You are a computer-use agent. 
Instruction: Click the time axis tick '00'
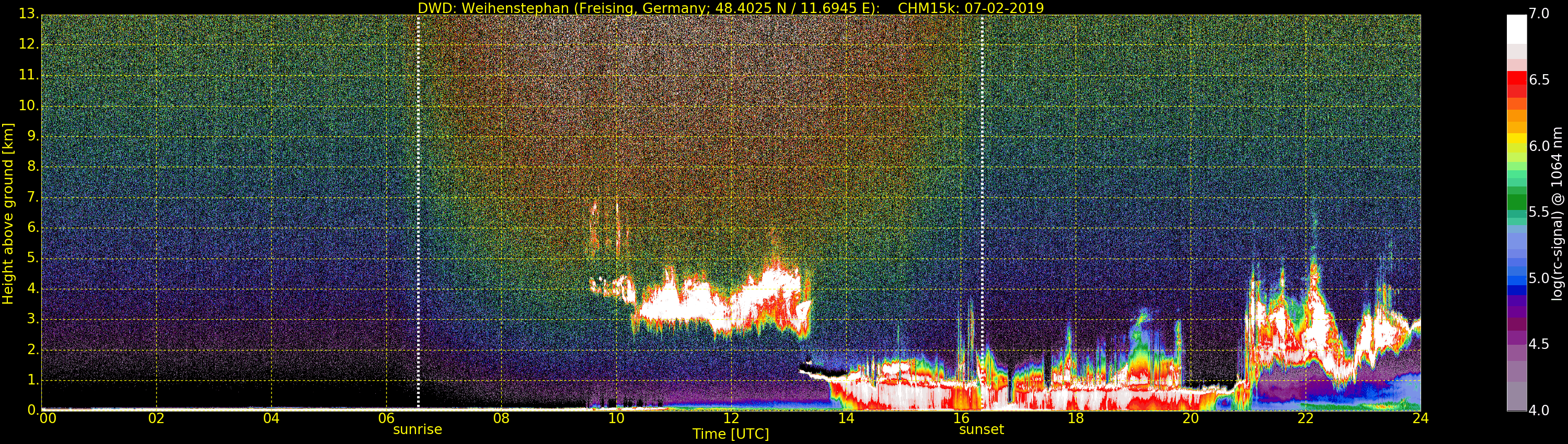pos(48,418)
